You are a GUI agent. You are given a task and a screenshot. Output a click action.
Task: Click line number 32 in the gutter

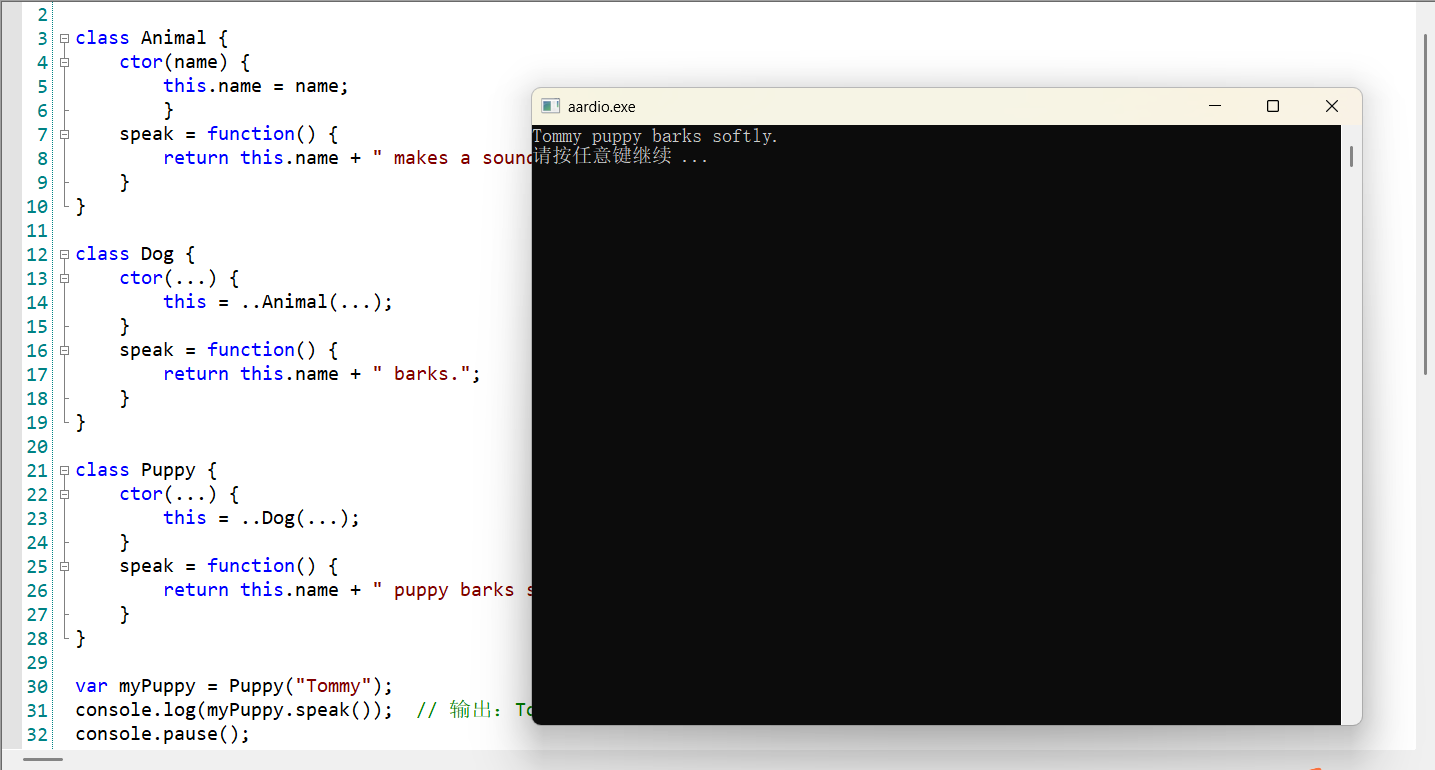point(37,734)
